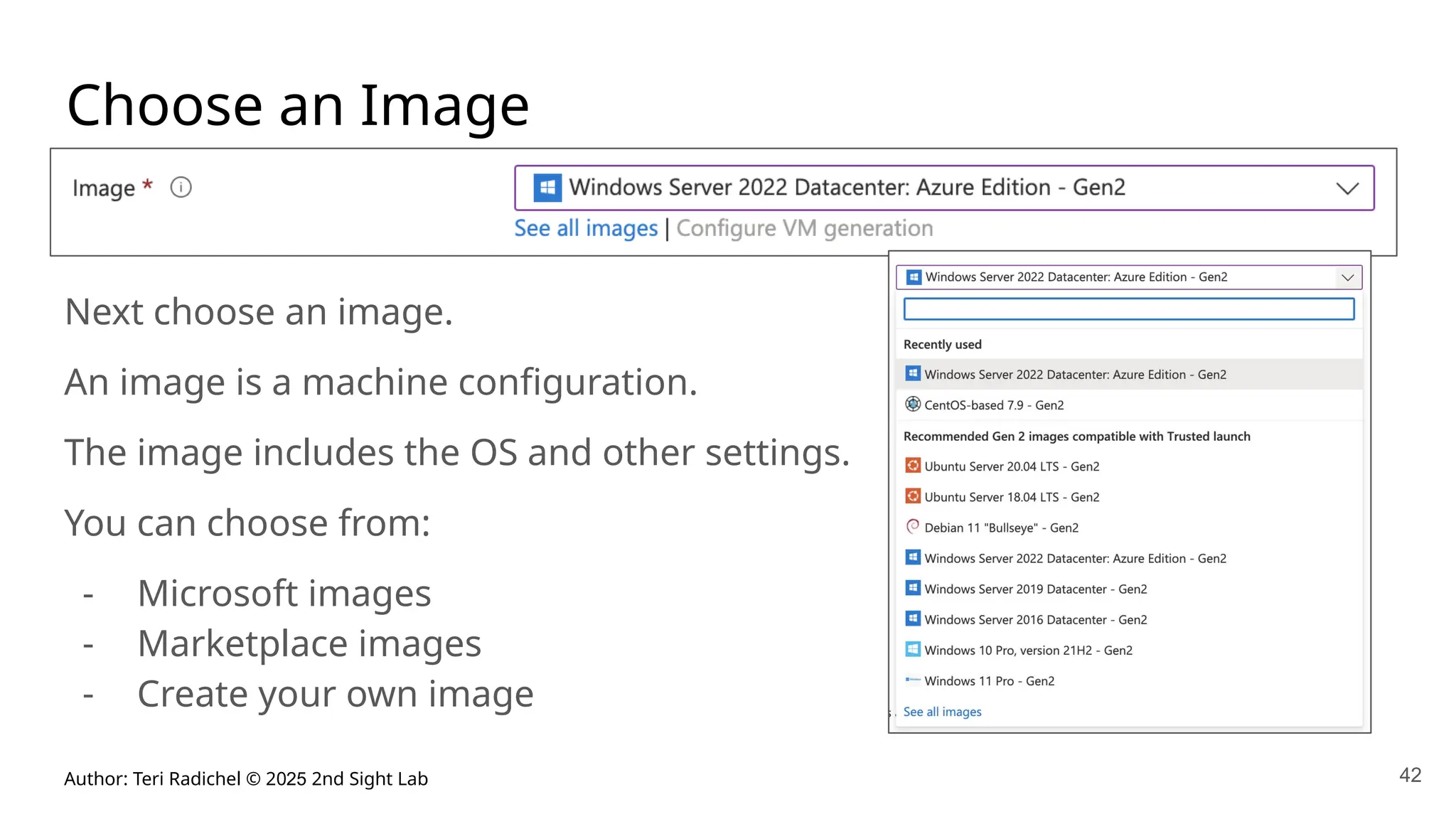Click Windows icon in small dropdown header
Image resolution: width=1456 pixels, height=819 pixels.
(914, 277)
